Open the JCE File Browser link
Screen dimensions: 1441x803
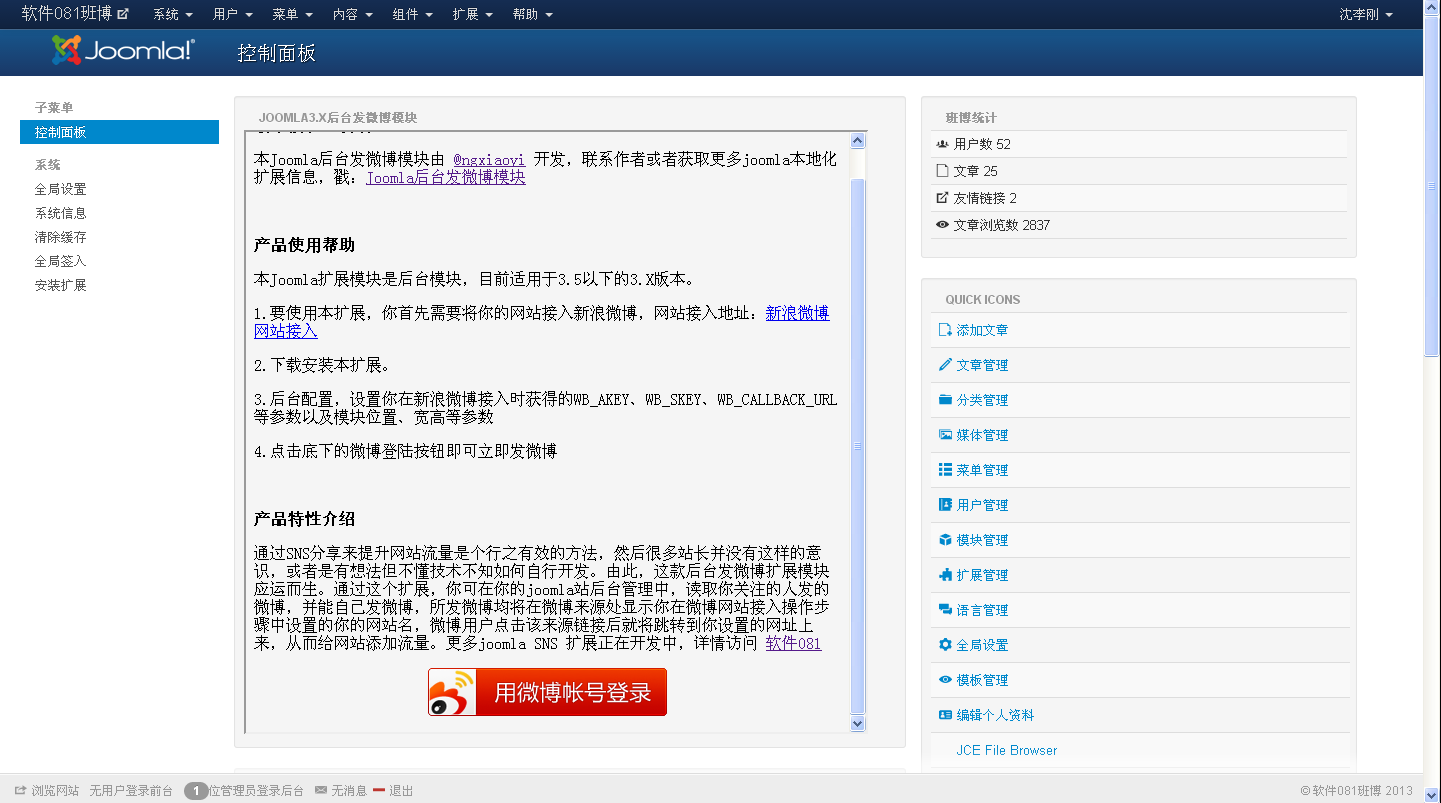pyautogui.click(x=1006, y=750)
